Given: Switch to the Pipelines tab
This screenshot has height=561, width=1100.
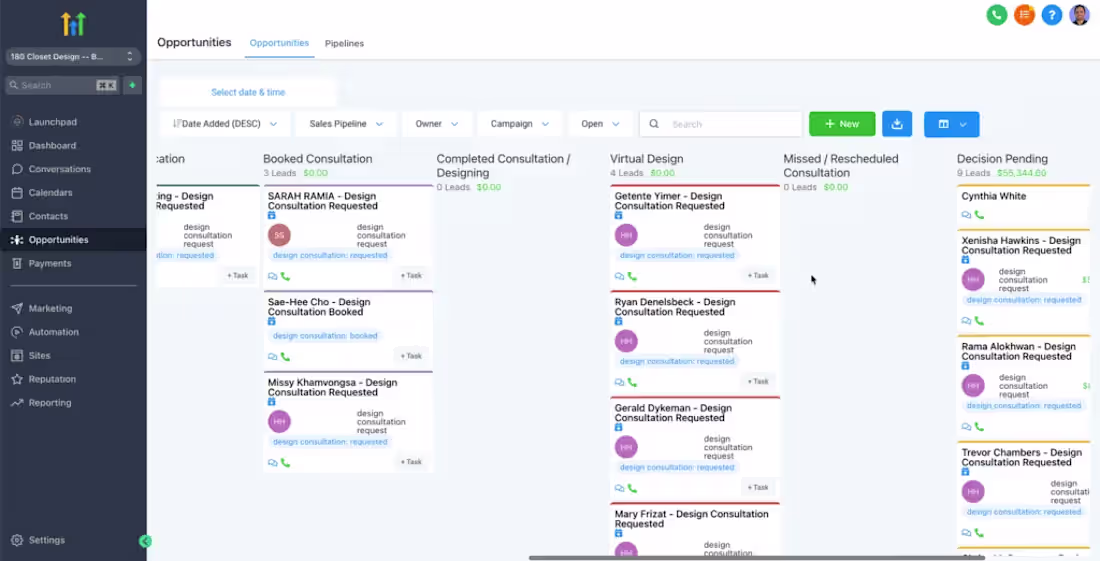Looking at the screenshot, I should (344, 43).
